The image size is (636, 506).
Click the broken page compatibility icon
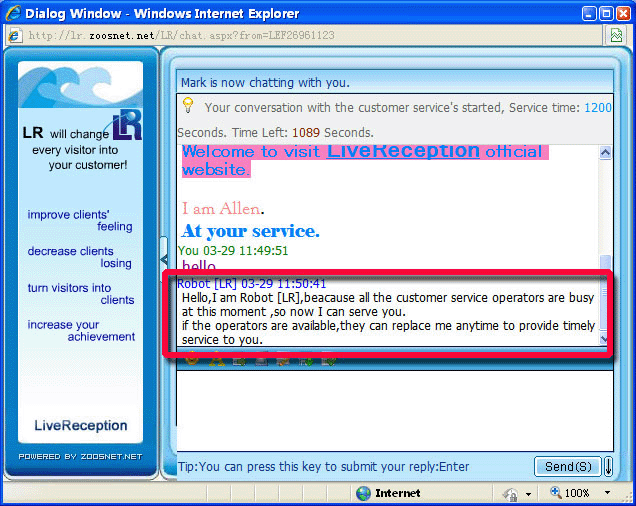(x=616, y=35)
